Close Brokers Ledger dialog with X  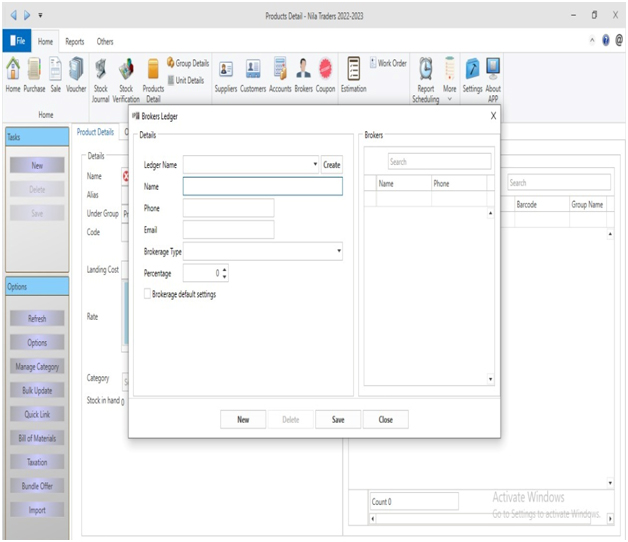click(x=493, y=116)
